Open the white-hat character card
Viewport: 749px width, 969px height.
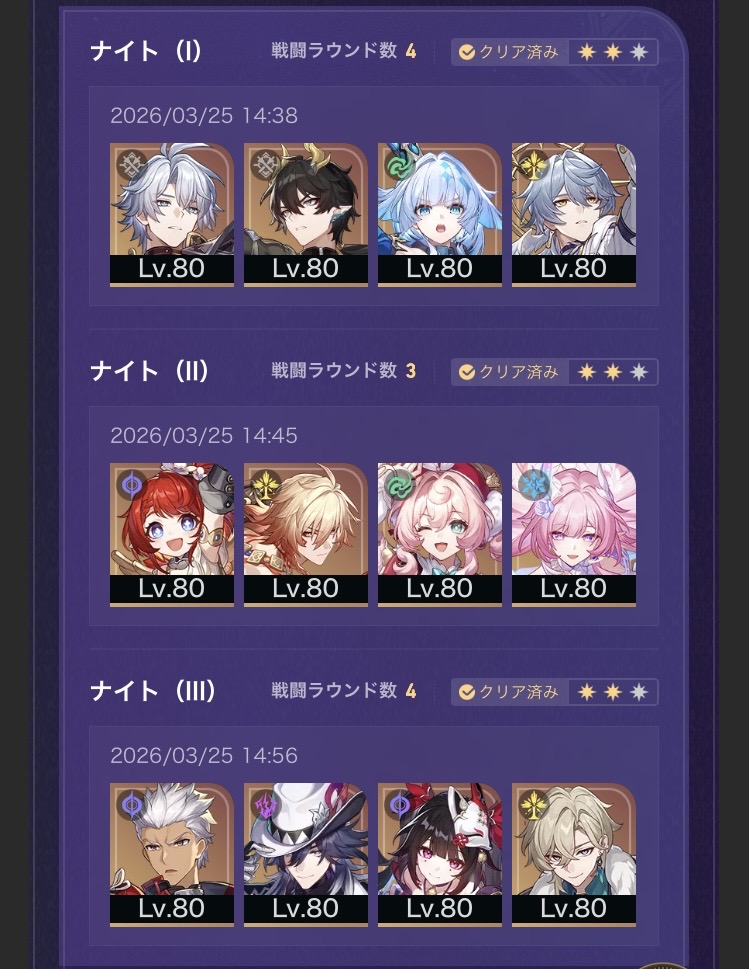tap(306, 855)
